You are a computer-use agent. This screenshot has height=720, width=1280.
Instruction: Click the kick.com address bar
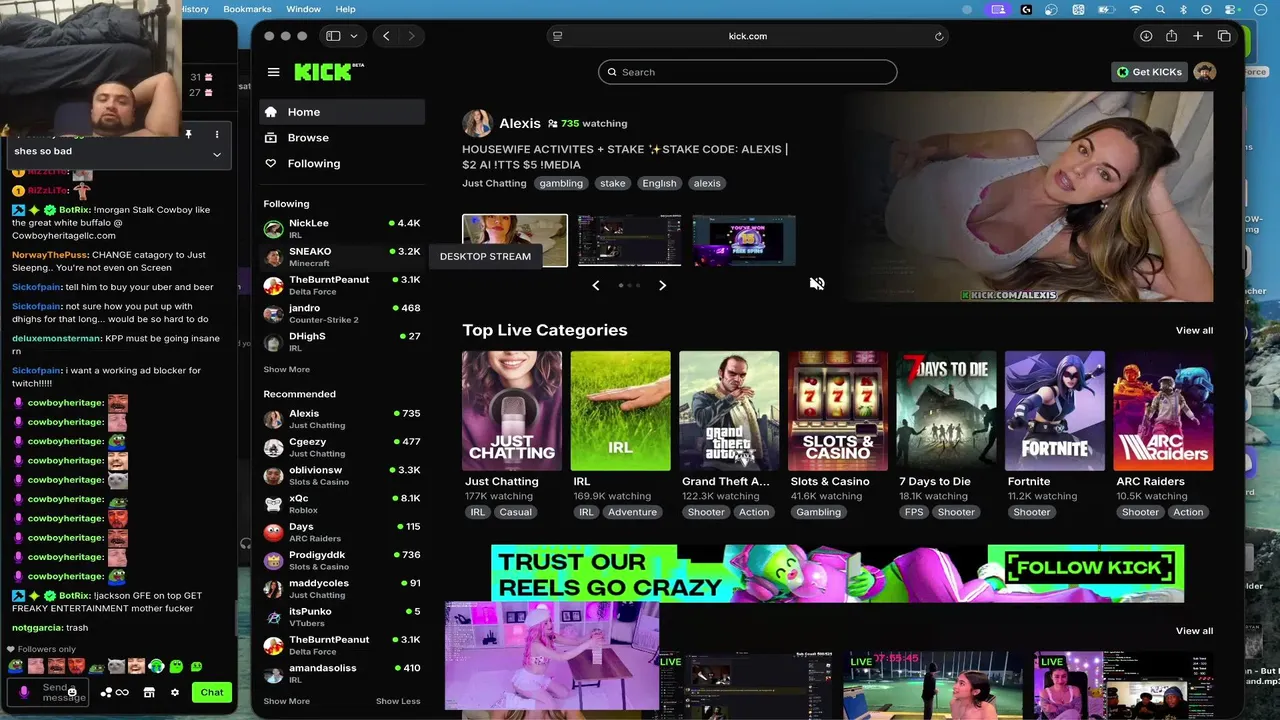click(748, 36)
